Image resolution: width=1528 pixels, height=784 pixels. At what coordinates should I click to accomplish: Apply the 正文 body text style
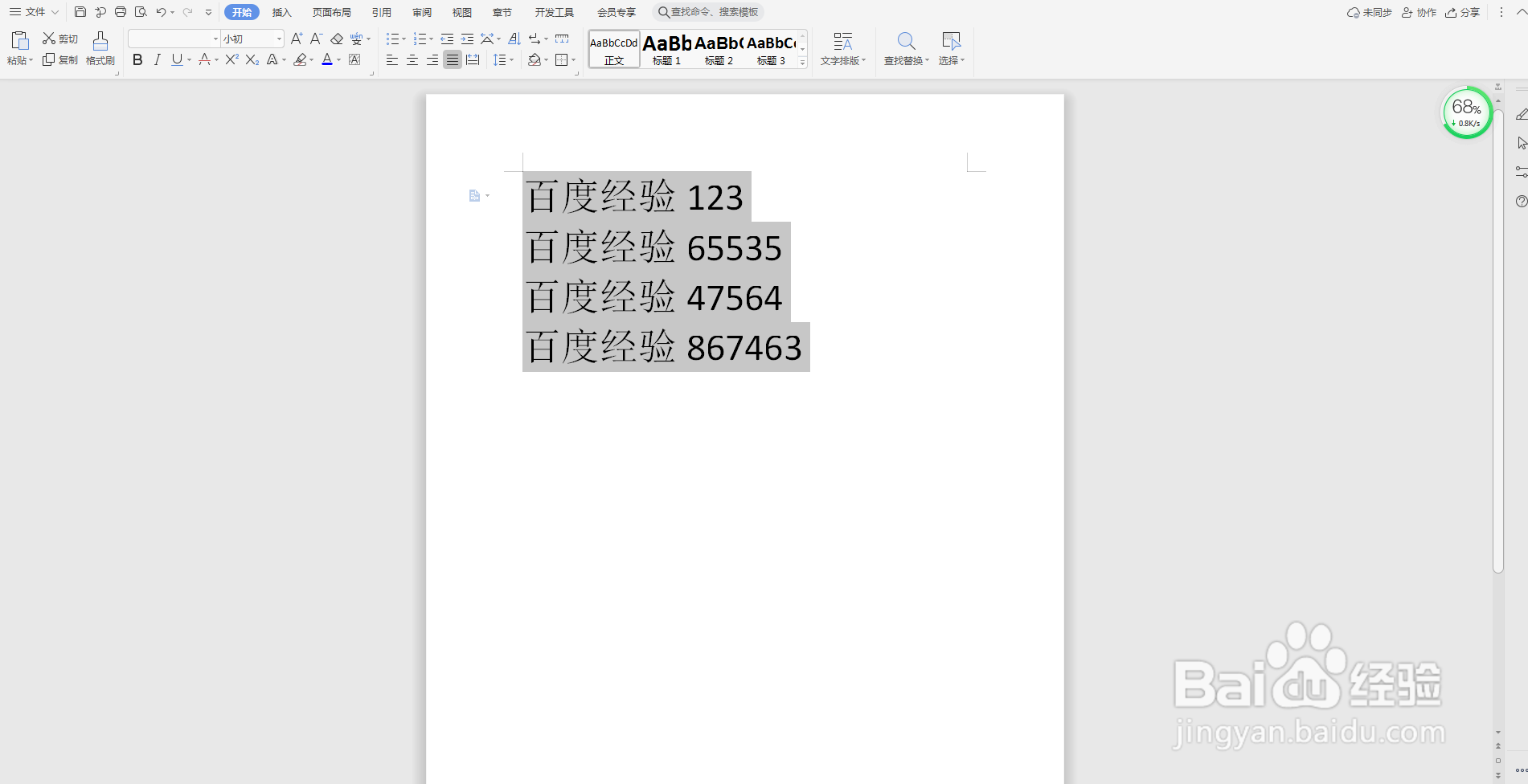pyautogui.click(x=614, y=50)
